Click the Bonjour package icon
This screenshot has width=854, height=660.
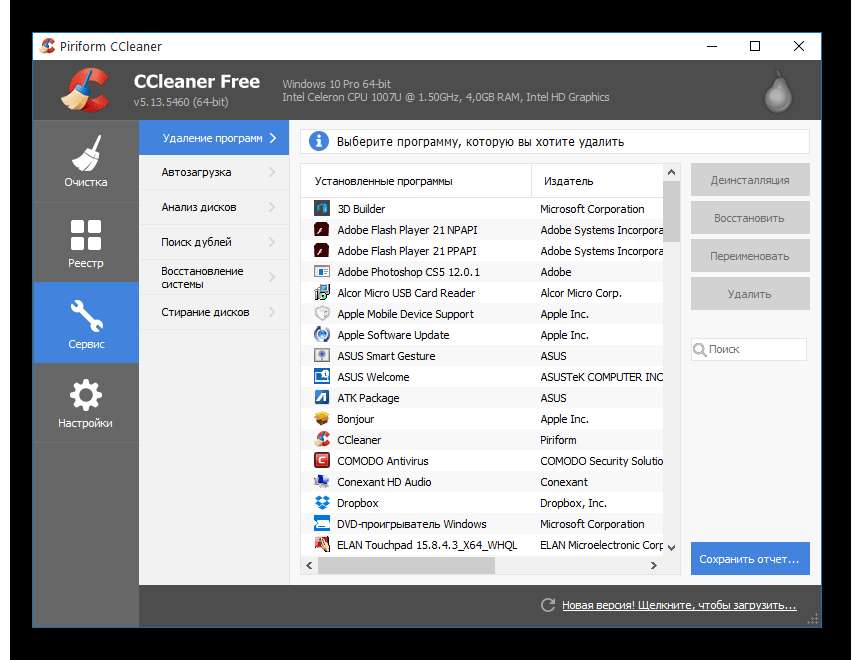[x=321, y=418]
